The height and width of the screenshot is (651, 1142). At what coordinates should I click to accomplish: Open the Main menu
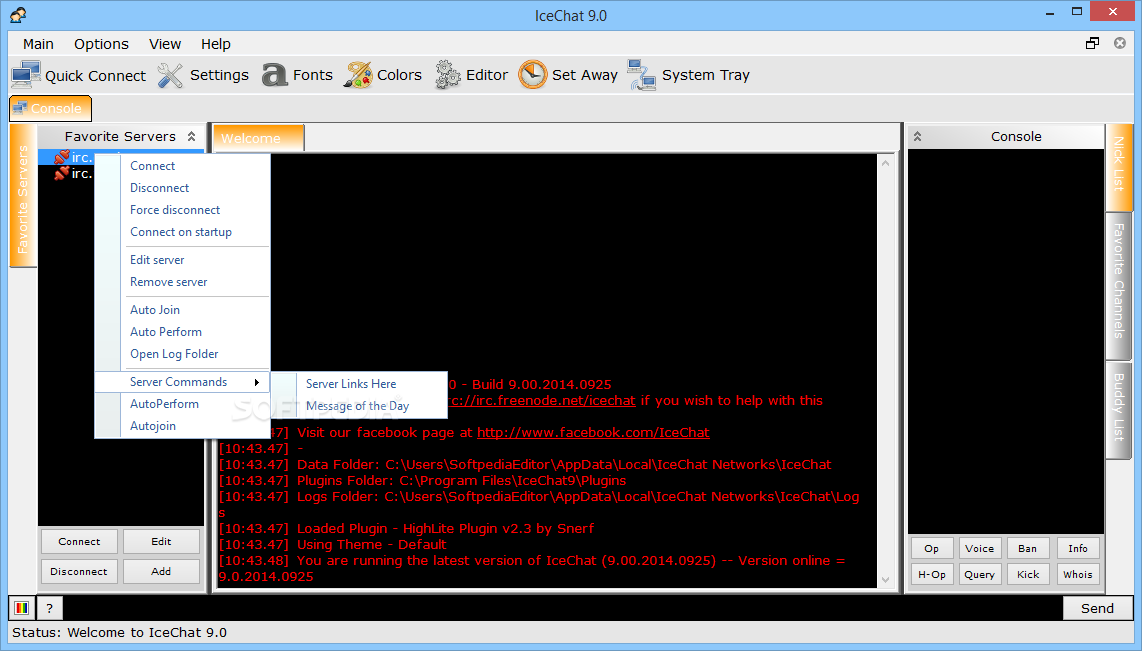[39, 44]
